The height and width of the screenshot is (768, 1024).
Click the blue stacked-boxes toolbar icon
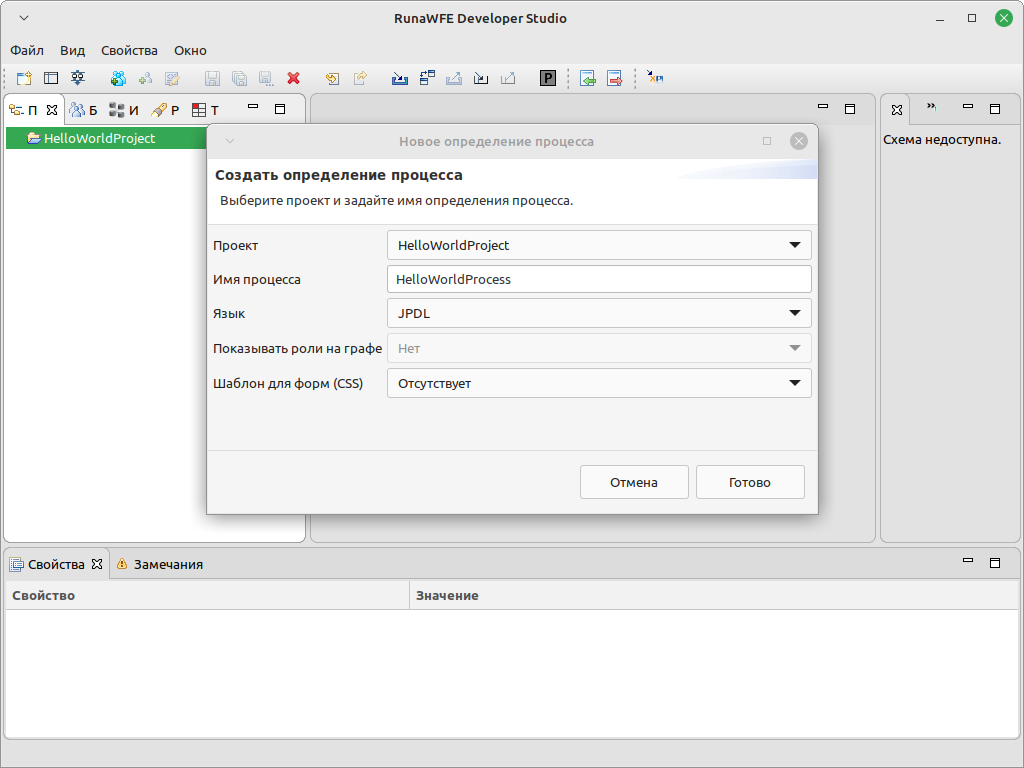click(427, 78)
